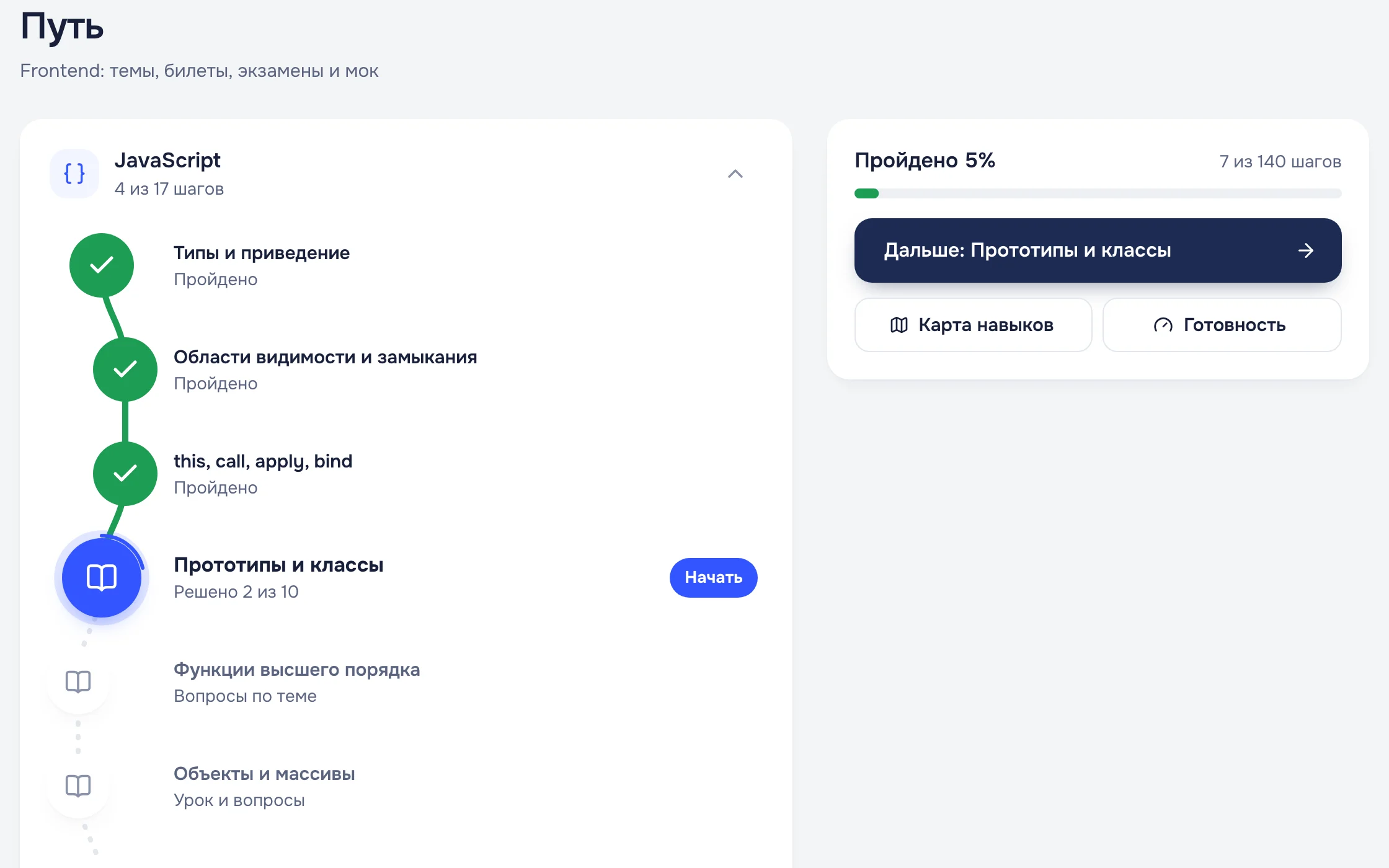Click the JavaScript section title
1389x868 pixels.
tap(167, 161)
